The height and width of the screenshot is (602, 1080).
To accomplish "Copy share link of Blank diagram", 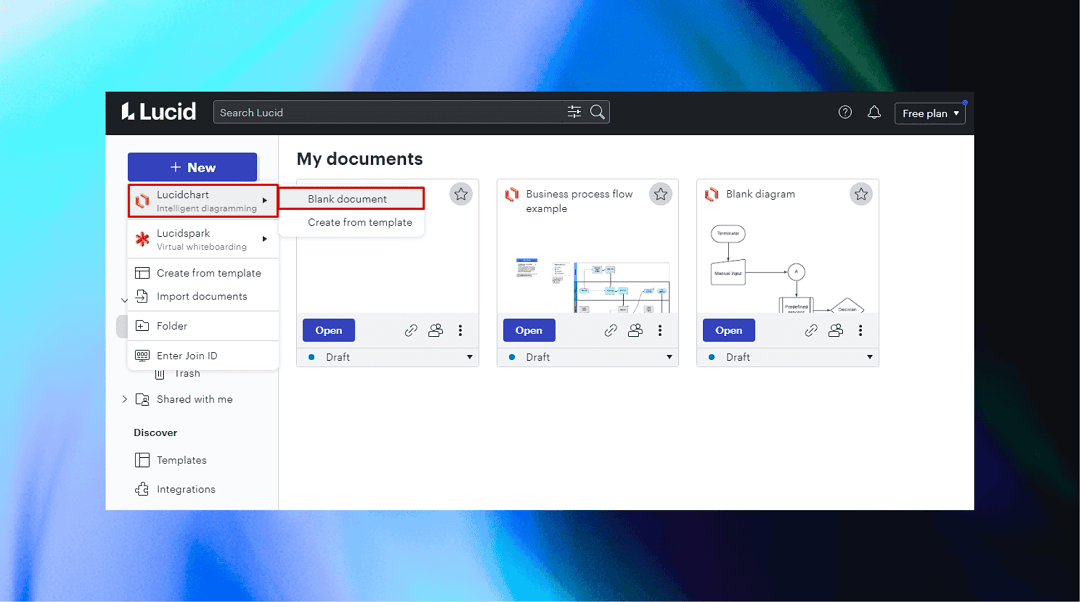I will tap(811, 331).
